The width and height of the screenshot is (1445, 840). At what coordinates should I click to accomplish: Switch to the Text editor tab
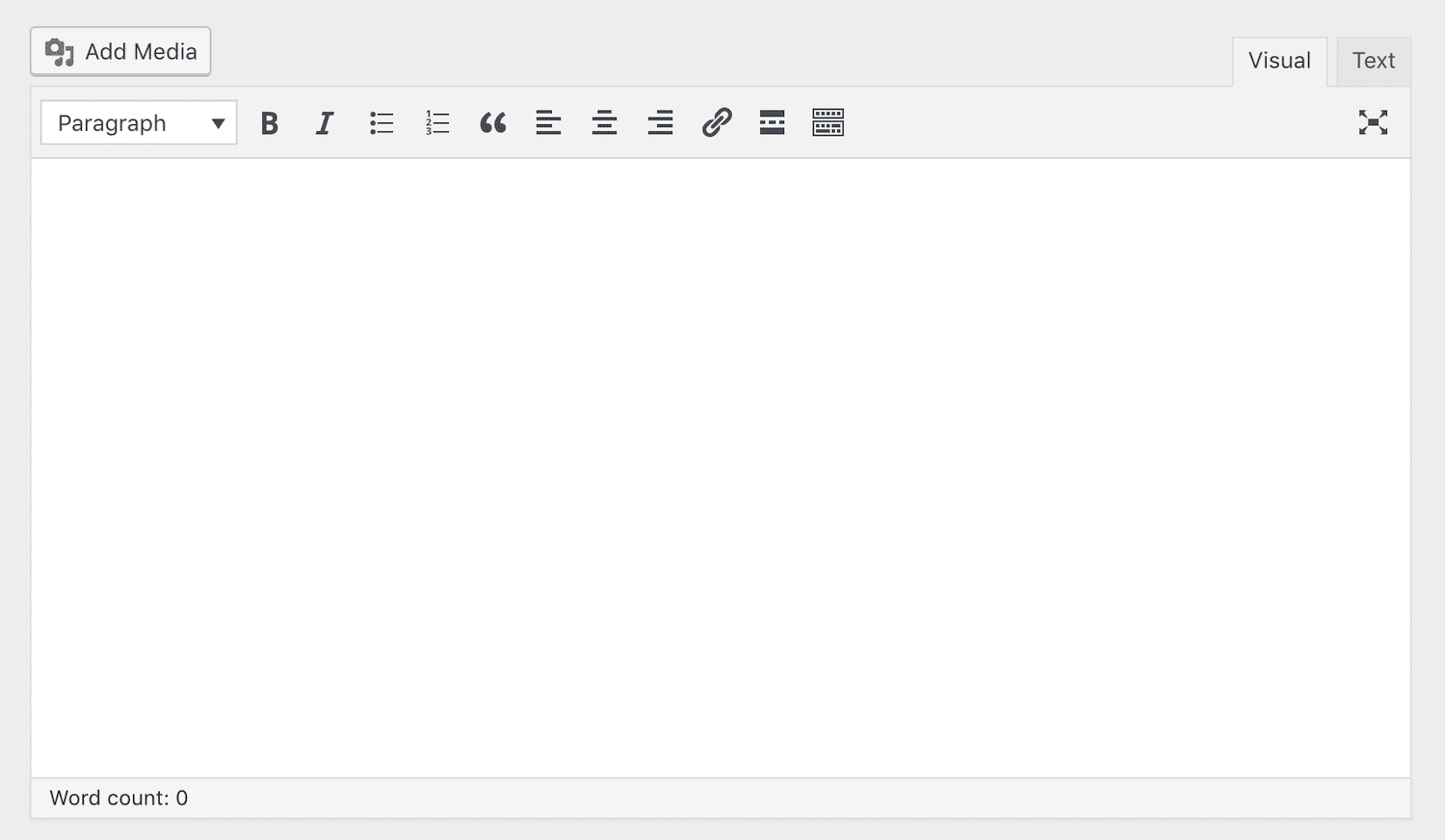[x=1373, y=61]
